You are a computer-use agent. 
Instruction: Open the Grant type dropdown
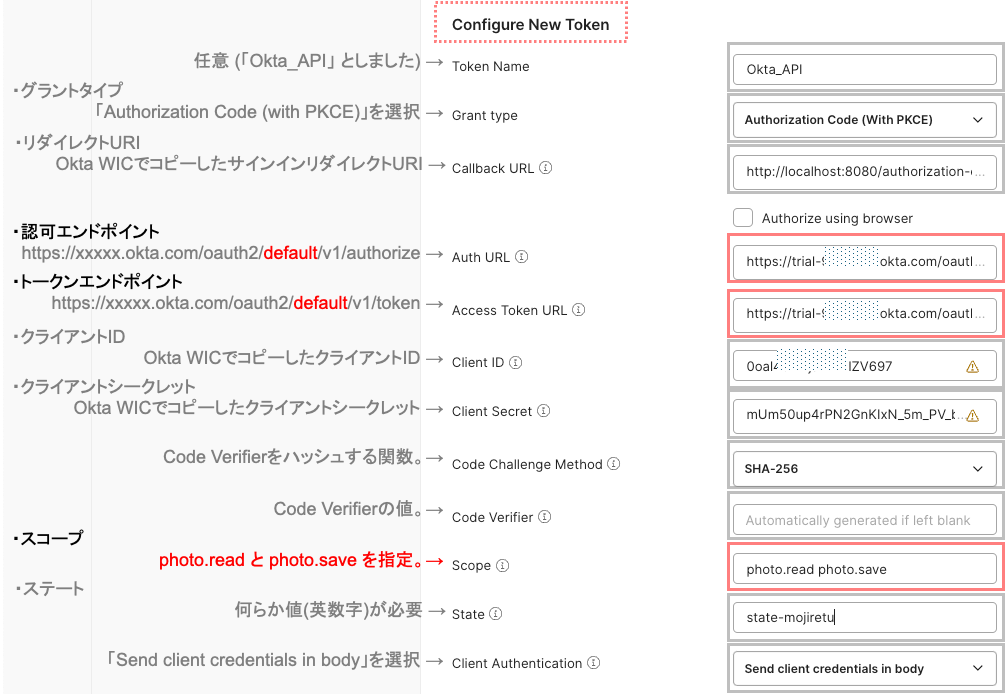[864, 119]
